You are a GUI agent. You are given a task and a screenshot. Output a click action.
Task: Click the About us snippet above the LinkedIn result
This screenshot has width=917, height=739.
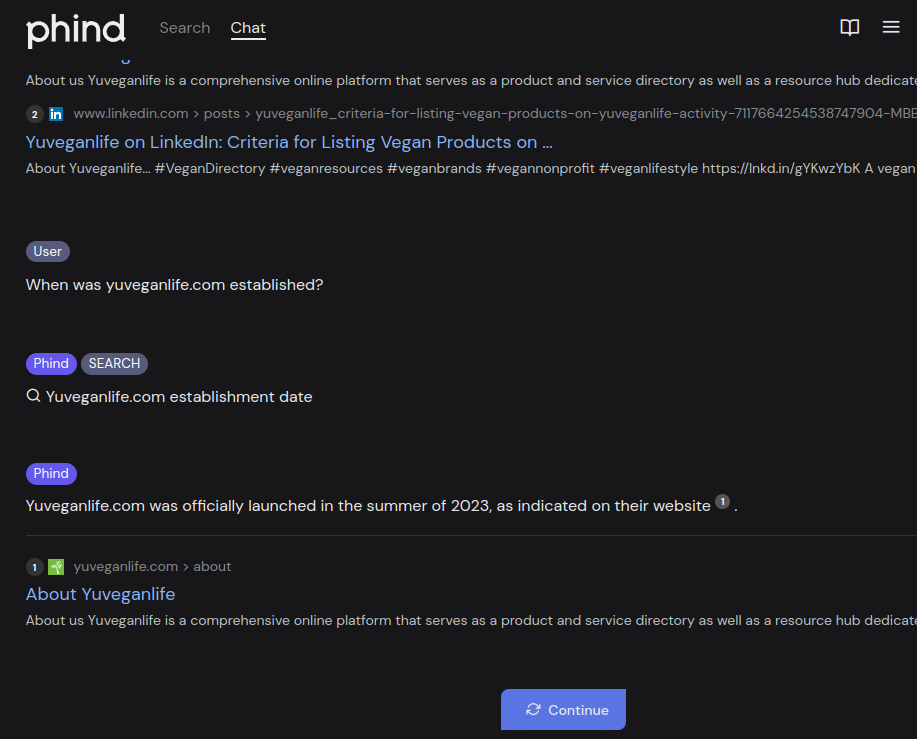[x=471, y=80]
